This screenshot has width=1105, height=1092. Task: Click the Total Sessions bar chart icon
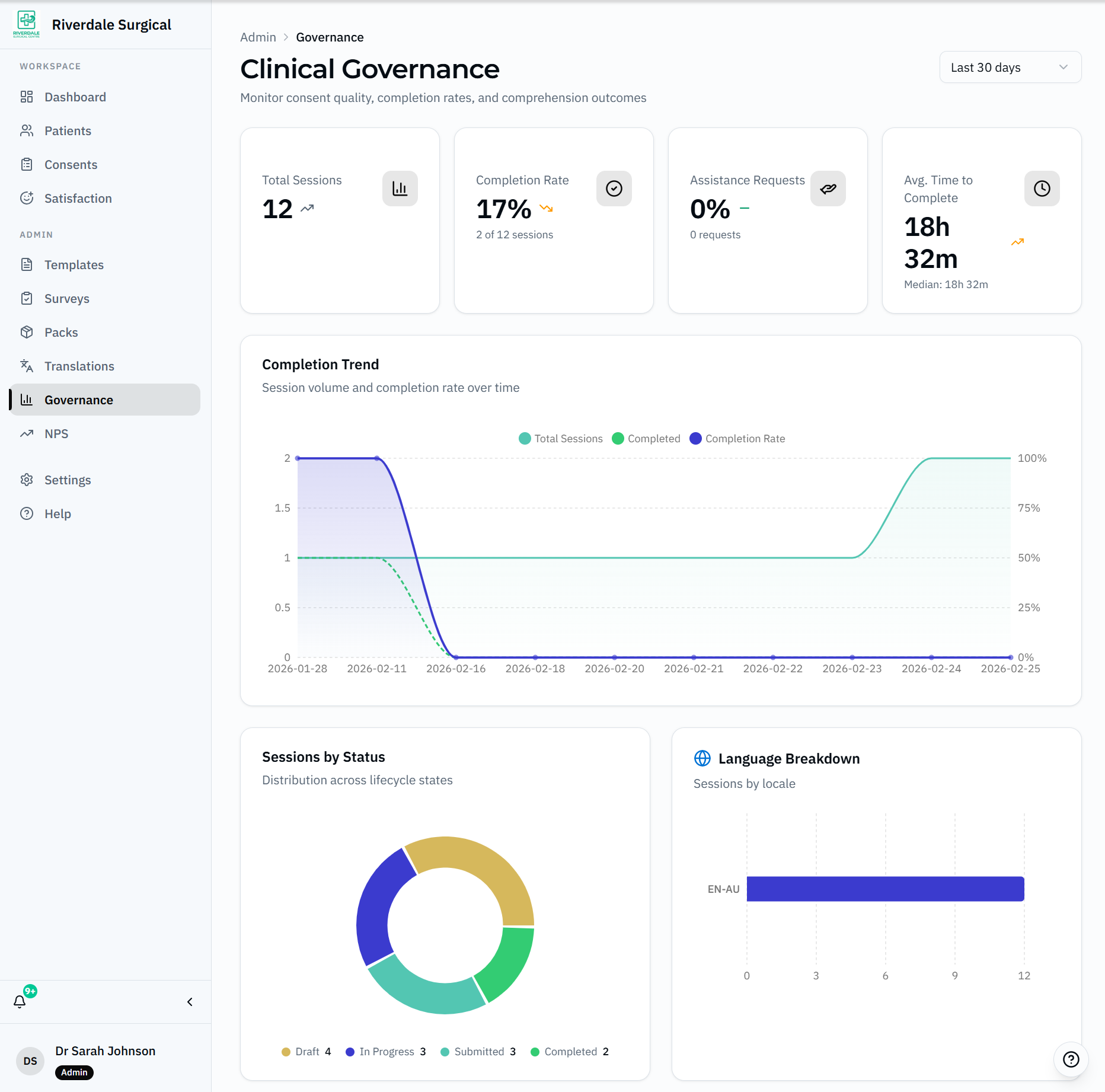pos(400,189)
